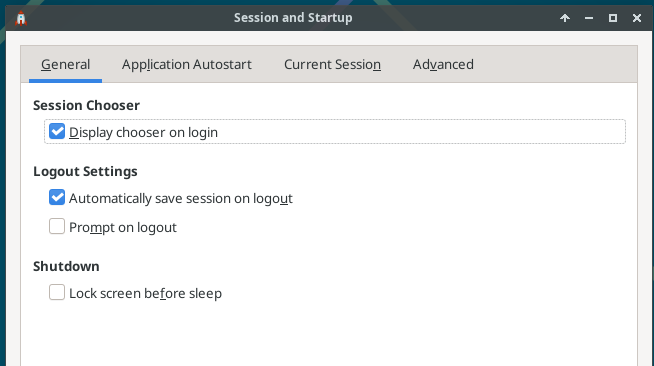The width and height of the screenshot is (654, 366).
Task: Close the Session and Startup dialog
Action: (636, 18)
